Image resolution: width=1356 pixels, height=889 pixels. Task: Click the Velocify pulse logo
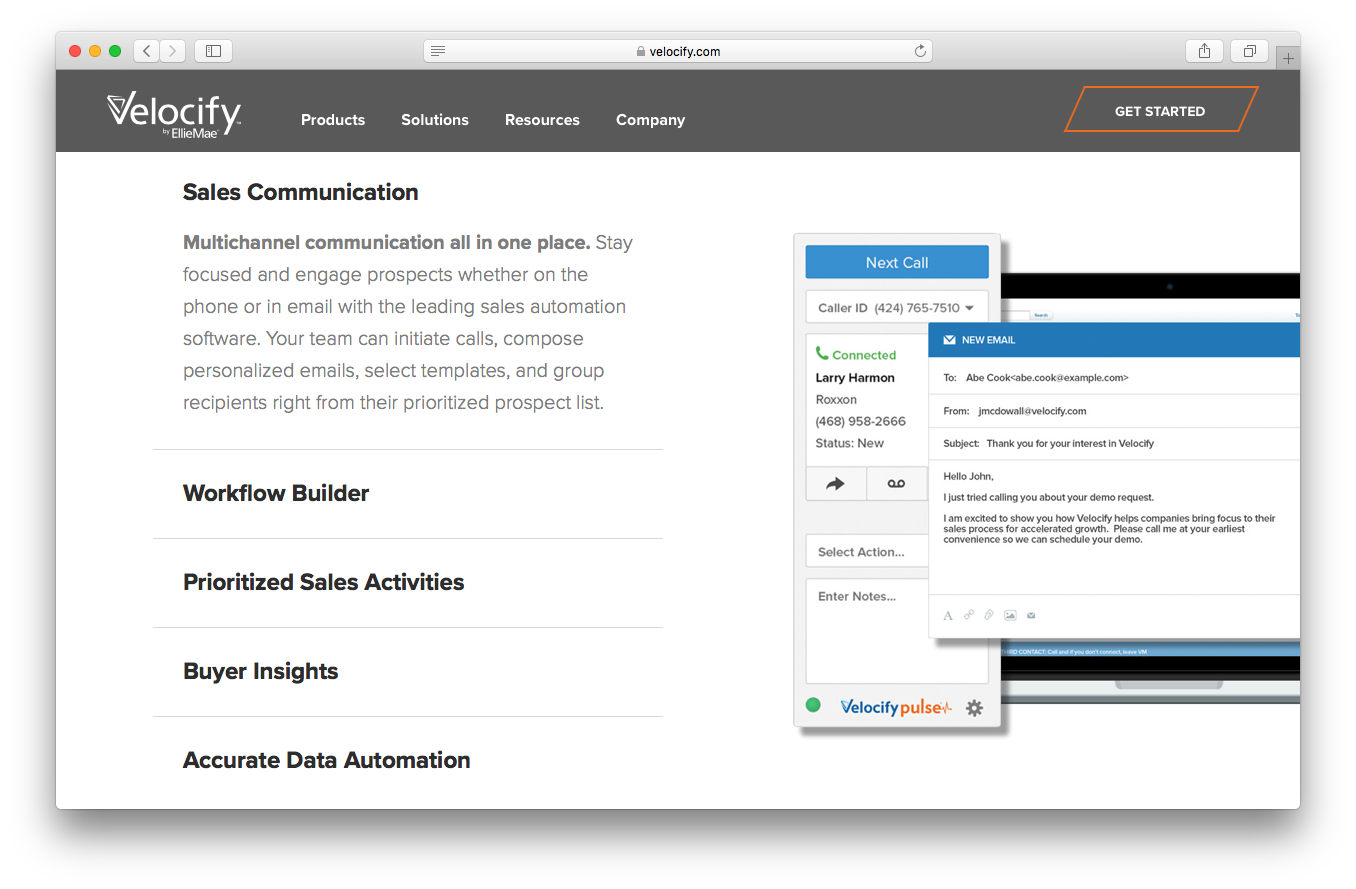tap(896, 707)
